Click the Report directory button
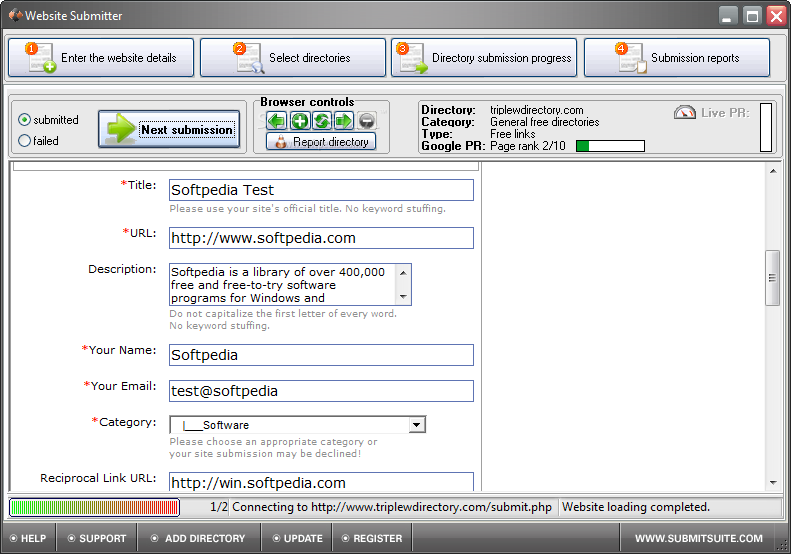 click(x=321, y=142)
